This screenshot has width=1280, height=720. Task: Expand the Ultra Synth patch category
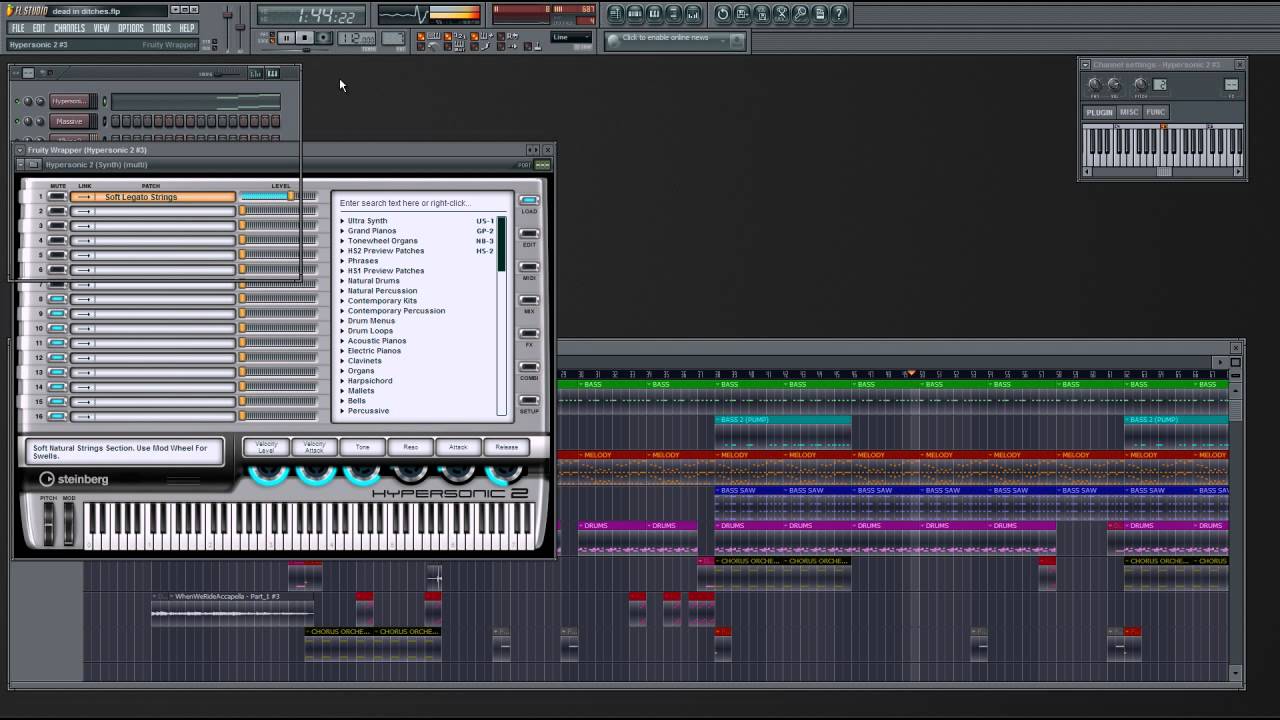point(342,221)
